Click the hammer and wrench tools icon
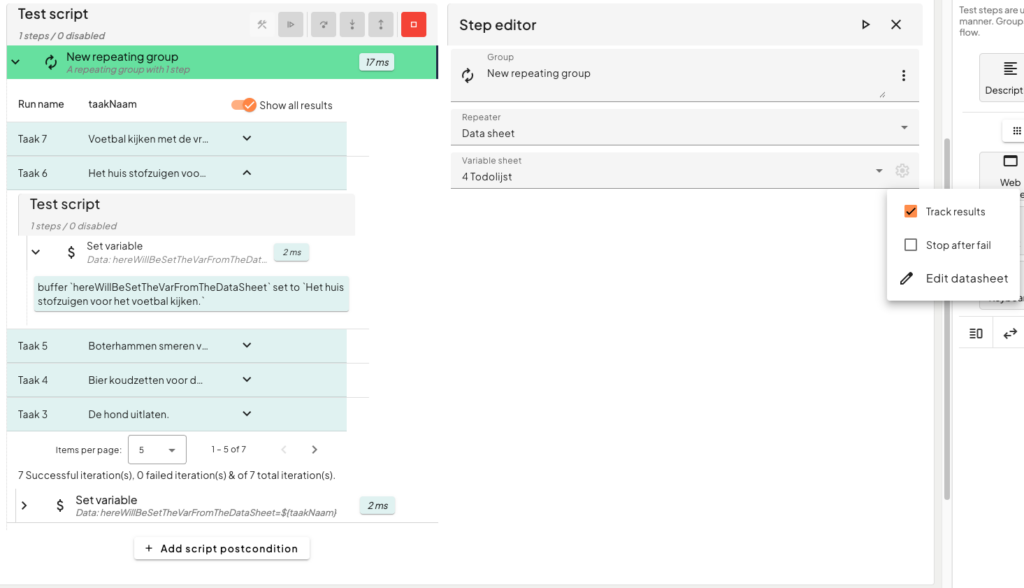The width and height of the screenshot is (1024, 588). point(262,25)
